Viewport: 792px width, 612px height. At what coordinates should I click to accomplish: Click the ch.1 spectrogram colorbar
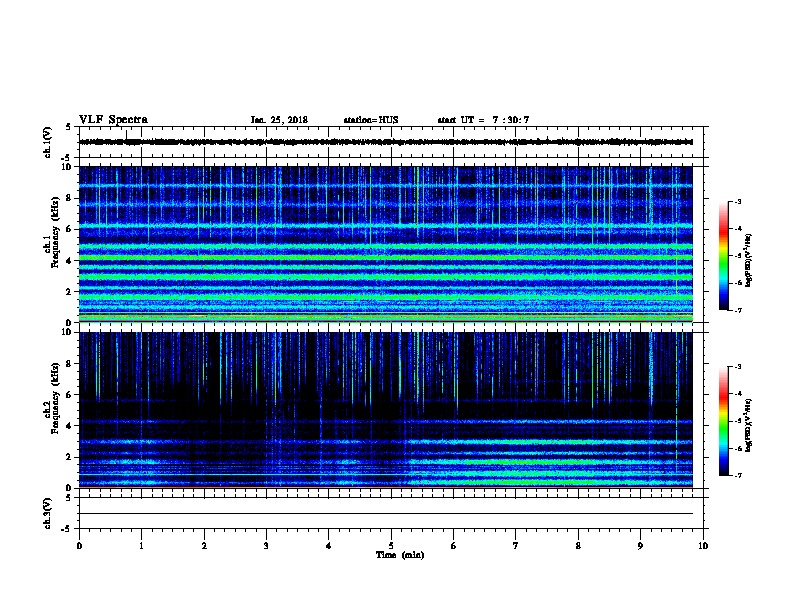coord(723,256)
